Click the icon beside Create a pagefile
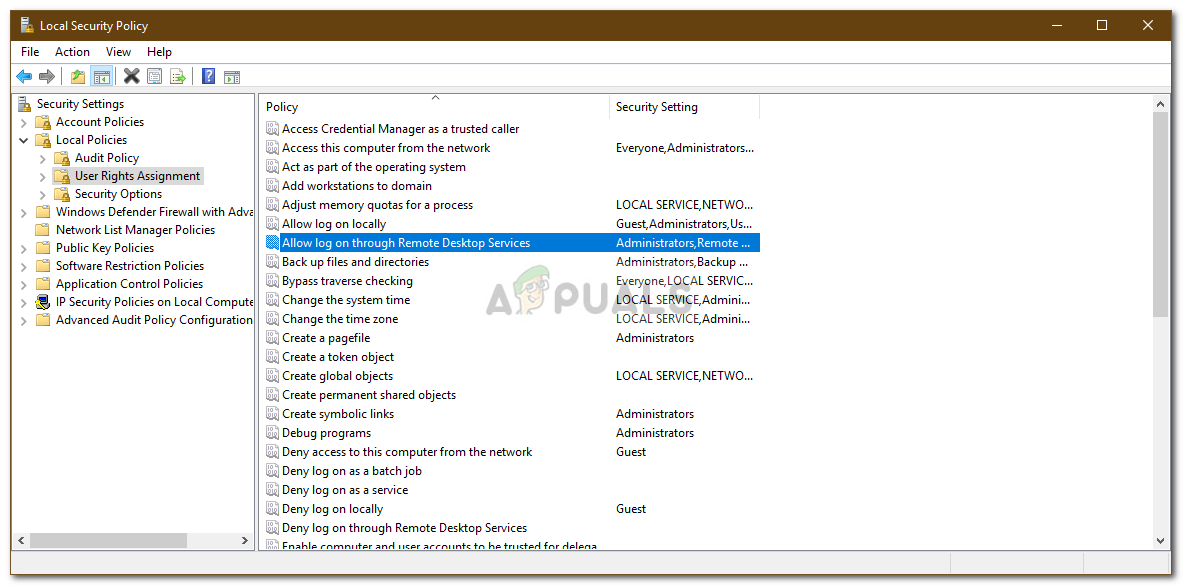 pyautogui.click(x=272, y=338)
